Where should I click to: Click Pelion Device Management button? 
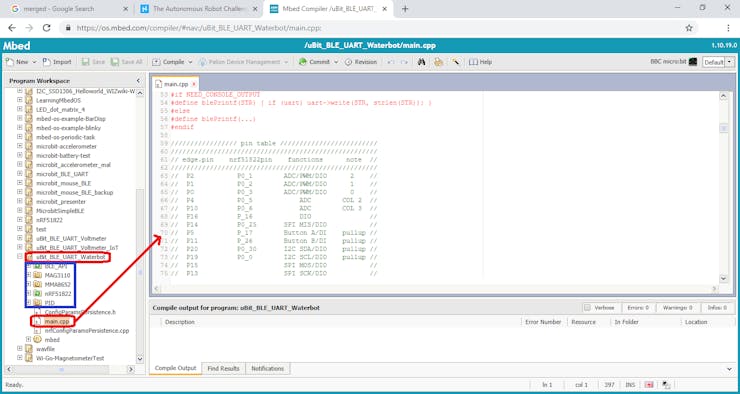(239, 62)
